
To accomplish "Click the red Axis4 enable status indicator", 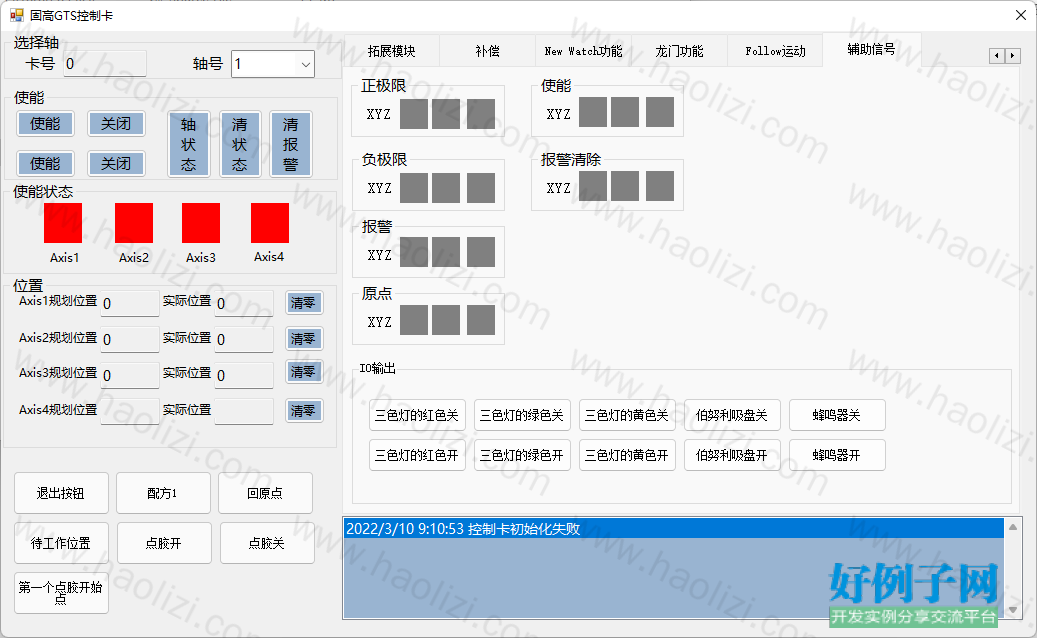I will (x=270, y=223).
